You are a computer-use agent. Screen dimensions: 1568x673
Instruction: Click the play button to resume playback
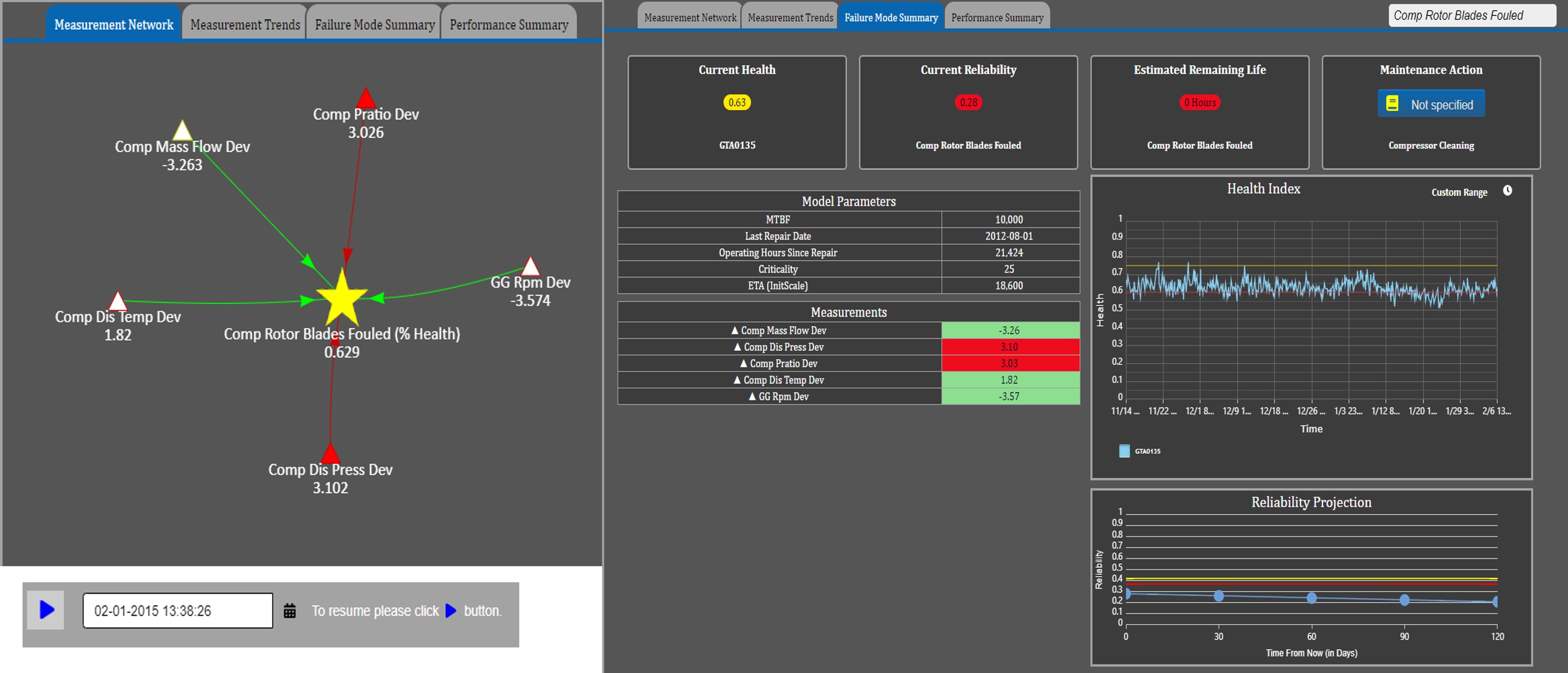[46, 610]
